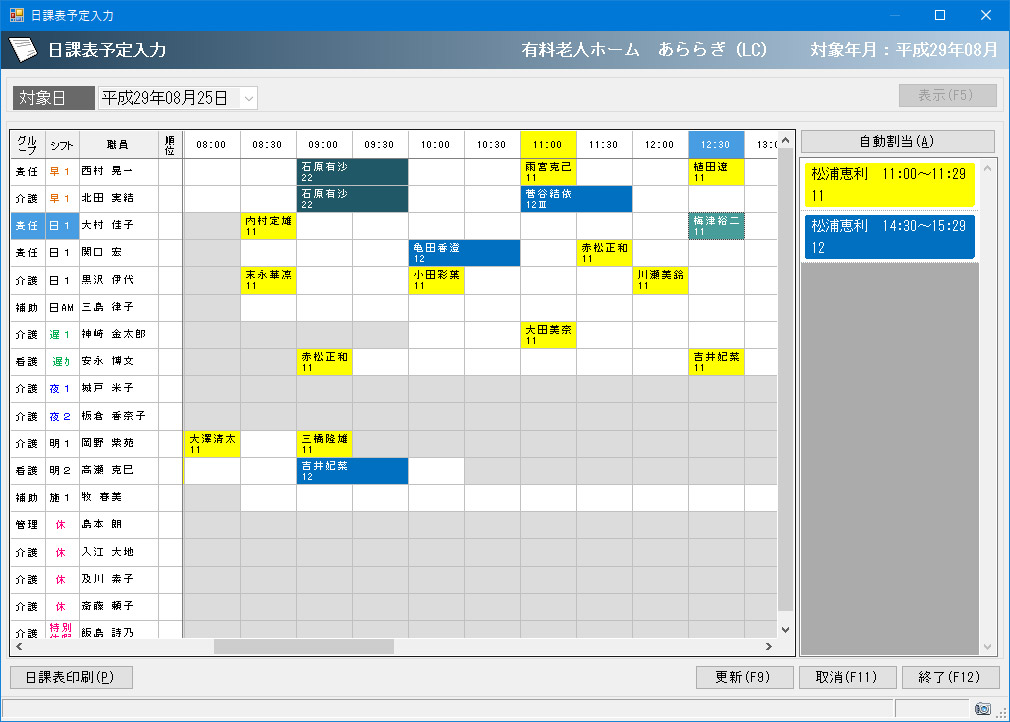The width and height of the screenshot is (1010, 722).
Task: Click up arrow of the 松浦恵利 list panel
Action: point(988,167)
